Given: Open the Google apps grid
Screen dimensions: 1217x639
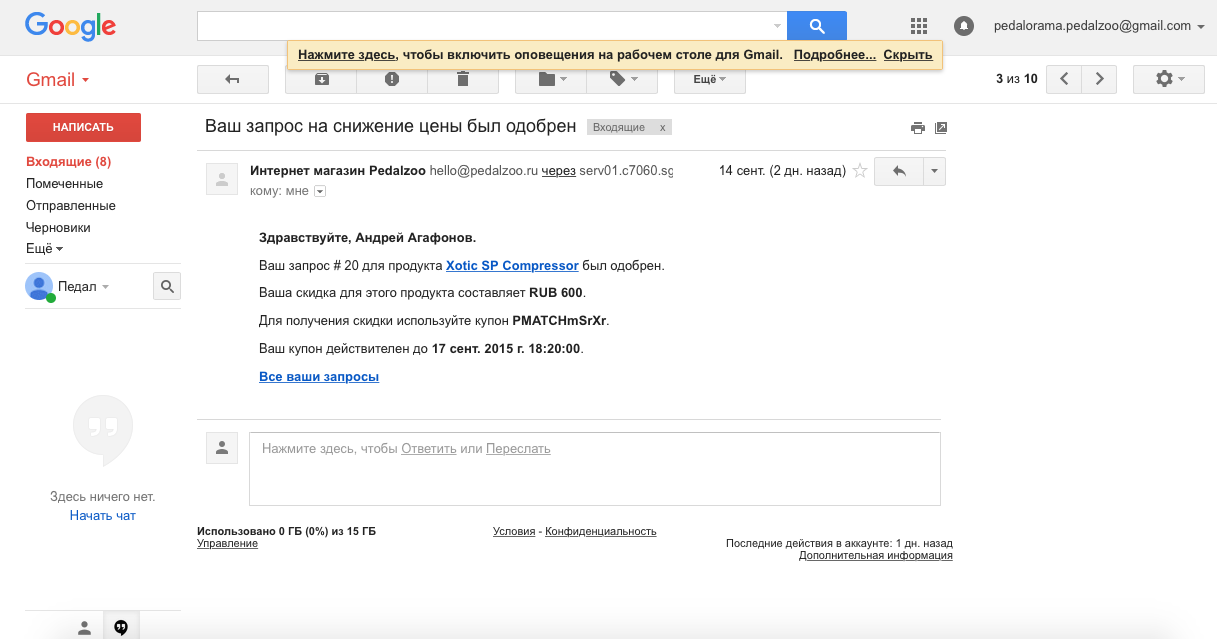Looking at the screenshot, I should tap(919, 26).
